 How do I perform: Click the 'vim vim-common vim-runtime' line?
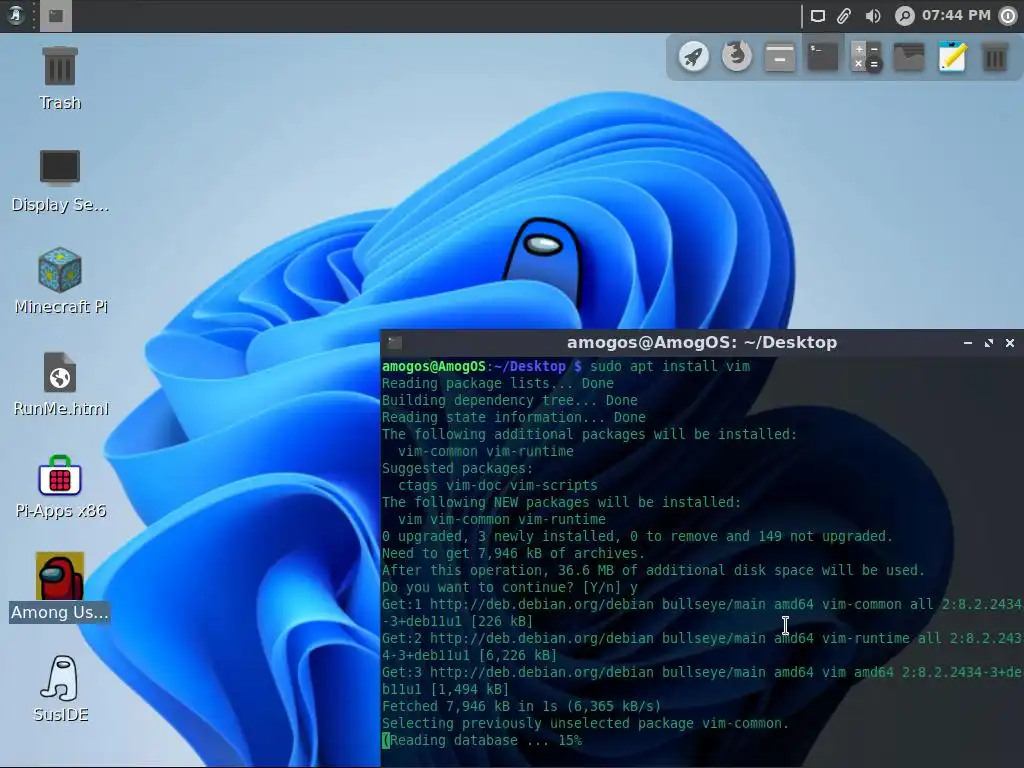coord(502,519)
